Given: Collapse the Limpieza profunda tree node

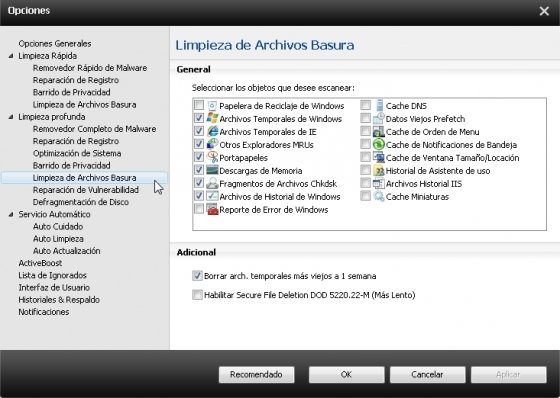Looking at the screenshot, I should tap(11, 117).
